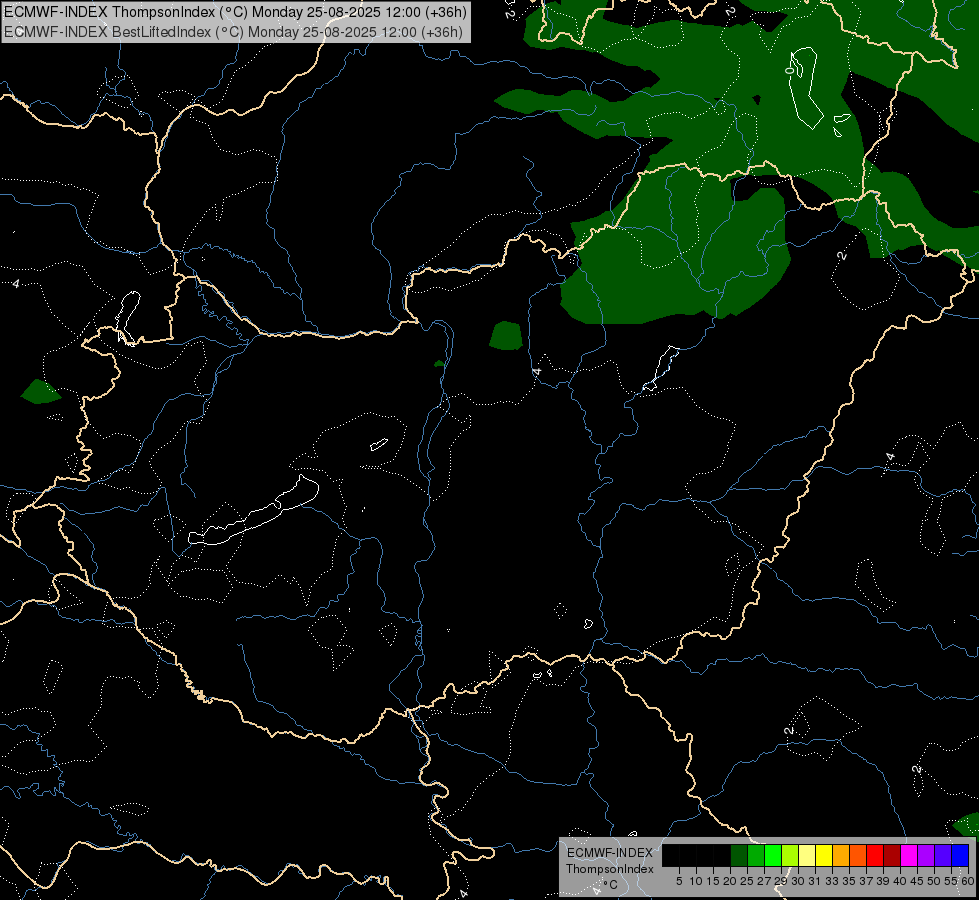The image size is (979, 900).
Task: Click the purple 45–50 legend swatch
Action: 926,855
